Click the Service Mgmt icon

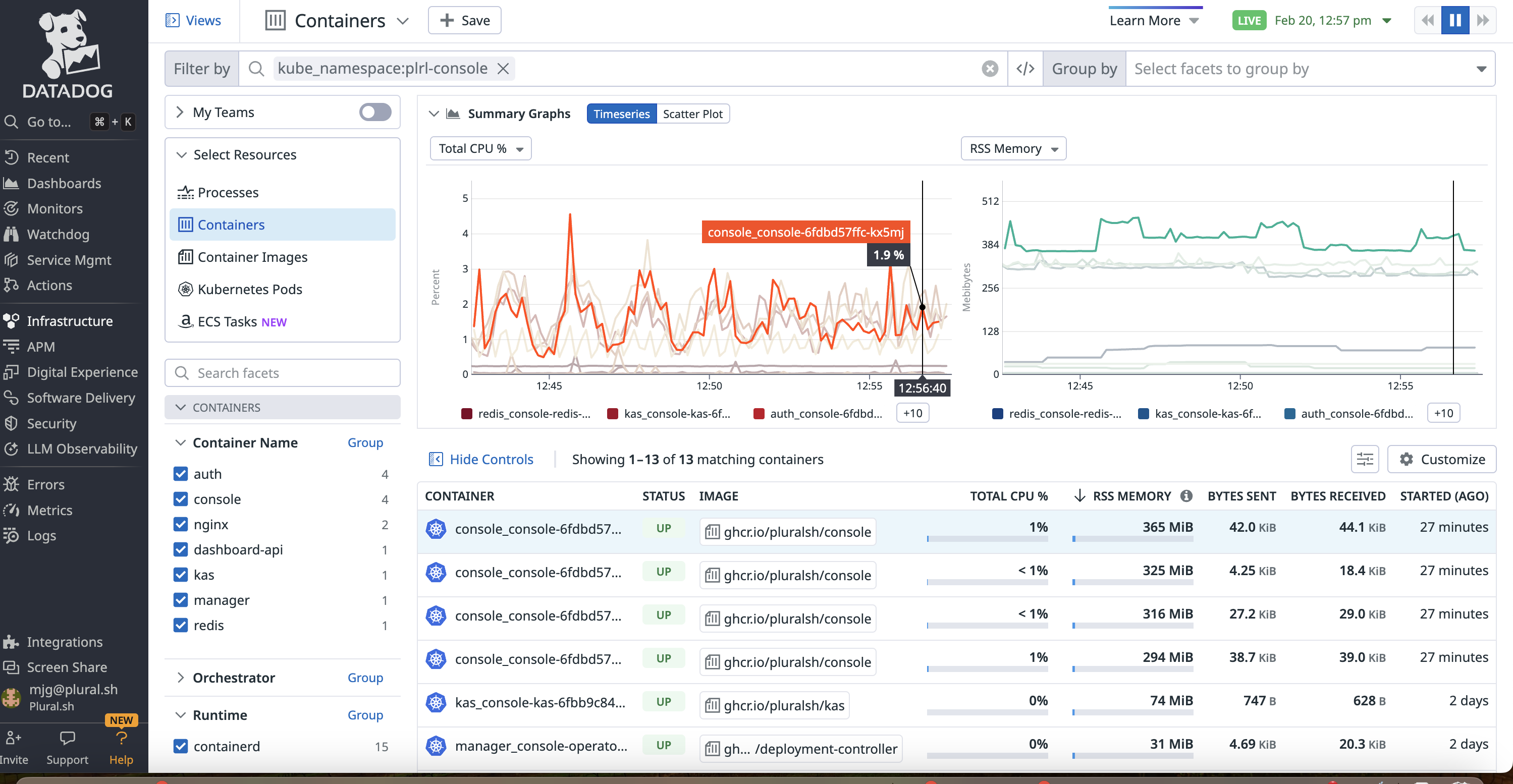[x=11, y=260]
